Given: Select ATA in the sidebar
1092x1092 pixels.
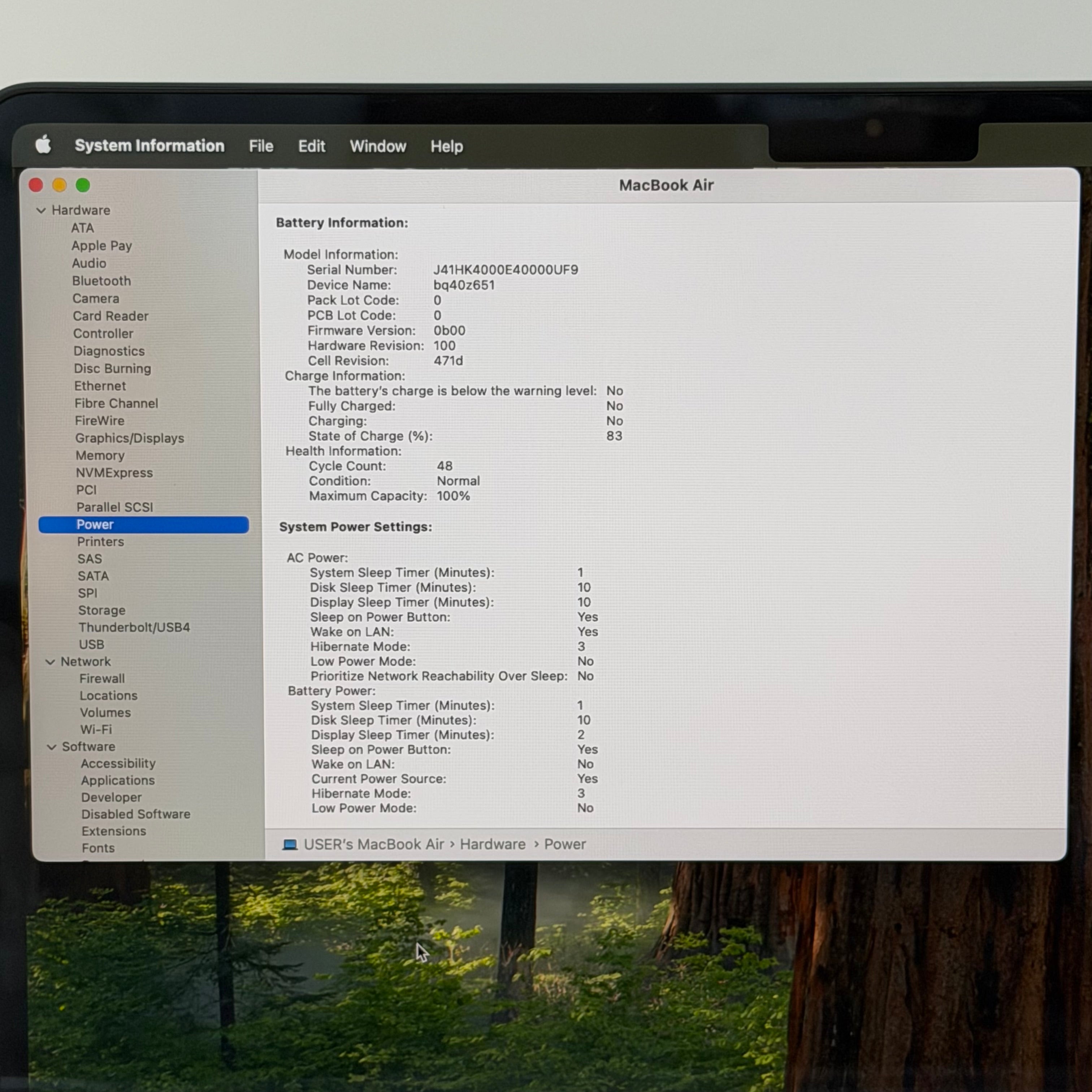Looking at the screenshot, I should (x=83, y=228).
